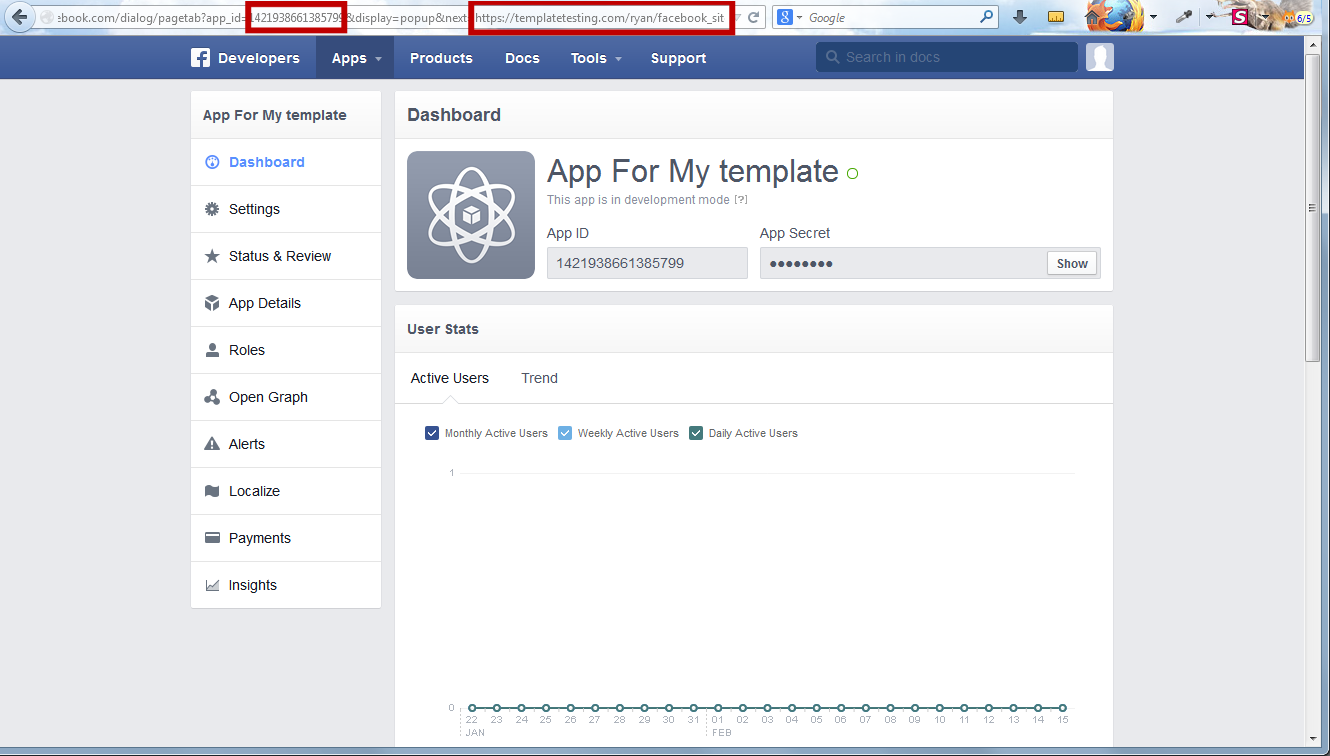The height and width of the screenshot is (756, 1330).
Task: Click the browser back arrow button
Action: click(x=19, y=17)
